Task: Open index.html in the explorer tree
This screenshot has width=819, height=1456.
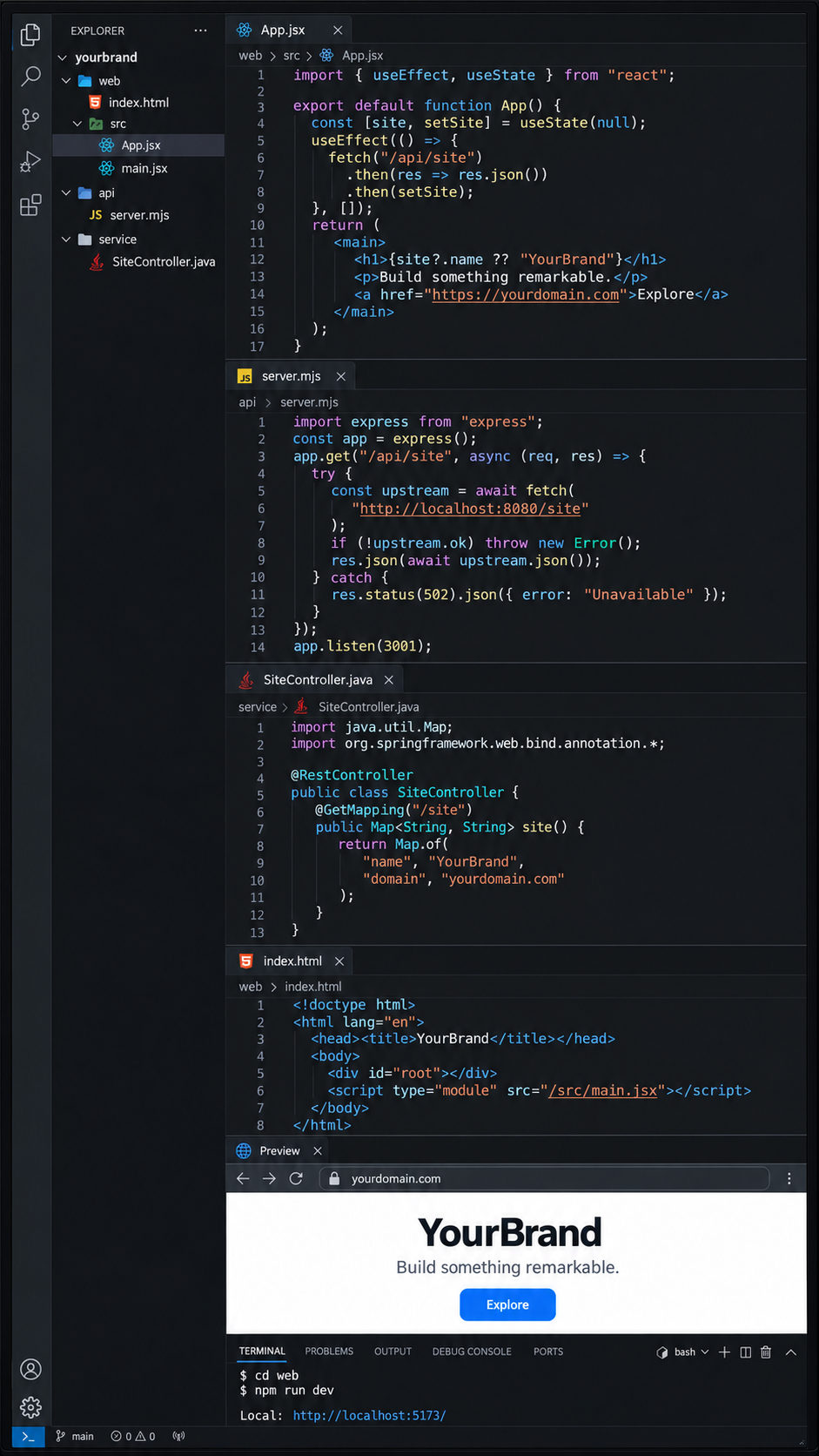Action: pyautogui.click(x=139, y=103)
